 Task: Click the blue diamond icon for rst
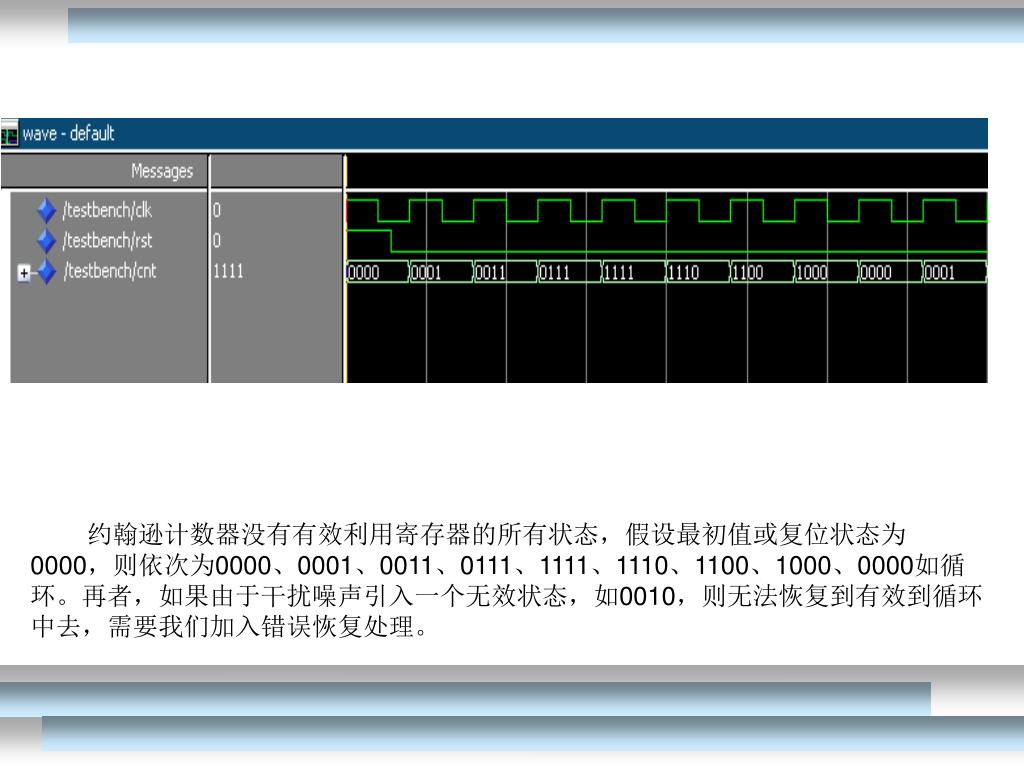[x=46, y=240]
